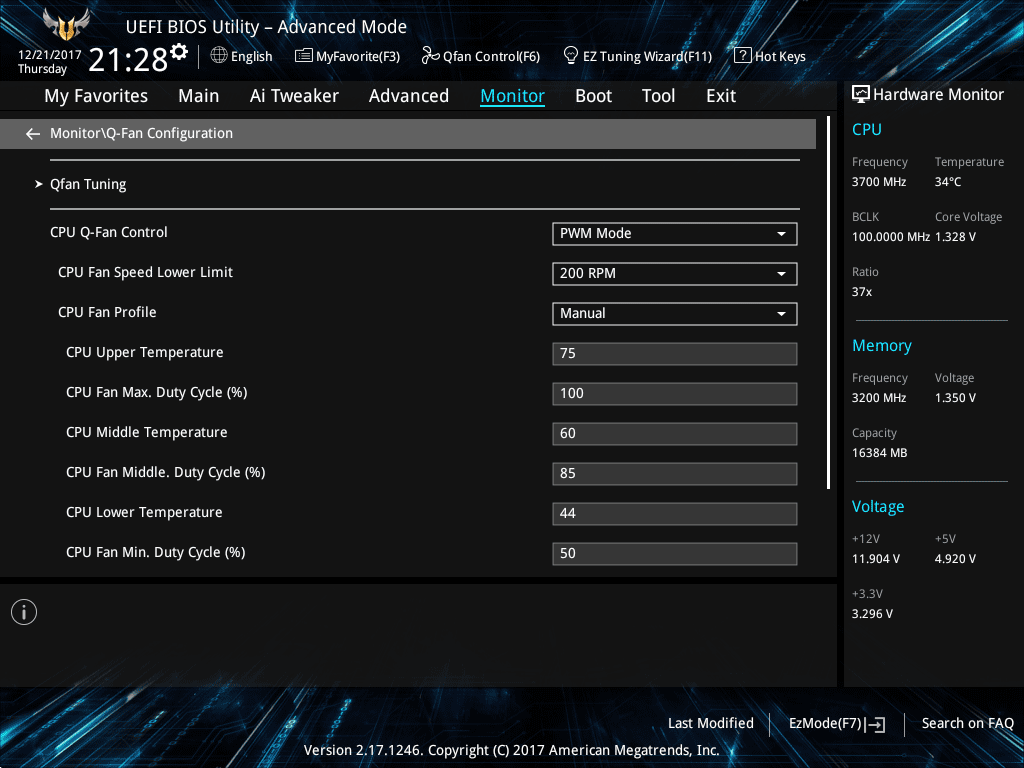Click the CPU Lower Temperature label
This screenshot has width=1024, height=768.
tap(144, 513)
